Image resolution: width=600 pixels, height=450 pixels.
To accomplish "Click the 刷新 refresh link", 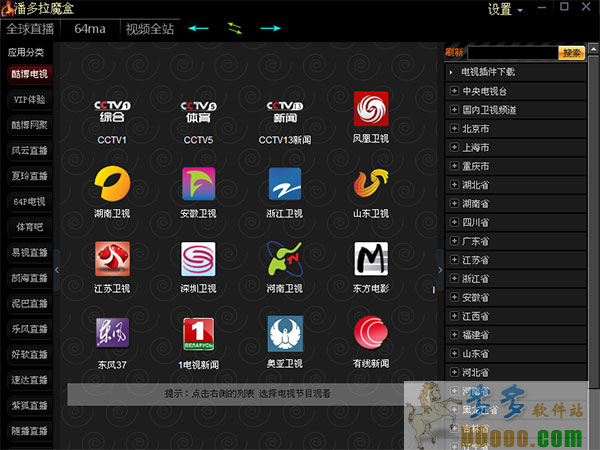I will tap(454, 52).
